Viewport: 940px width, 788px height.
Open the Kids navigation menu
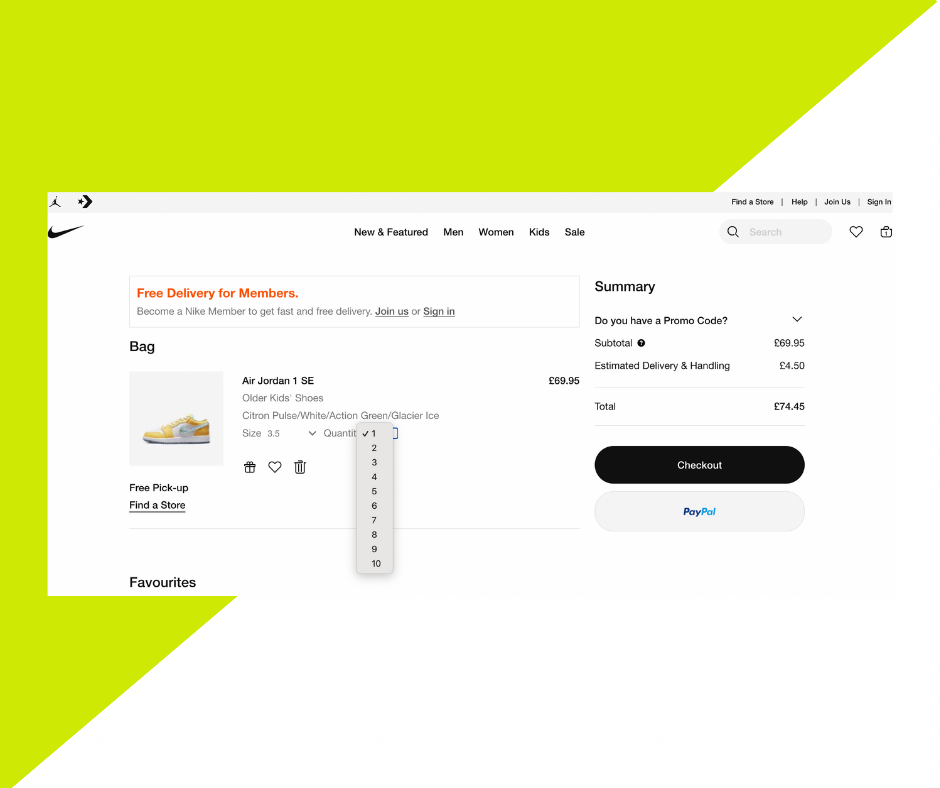click(539, 232)
